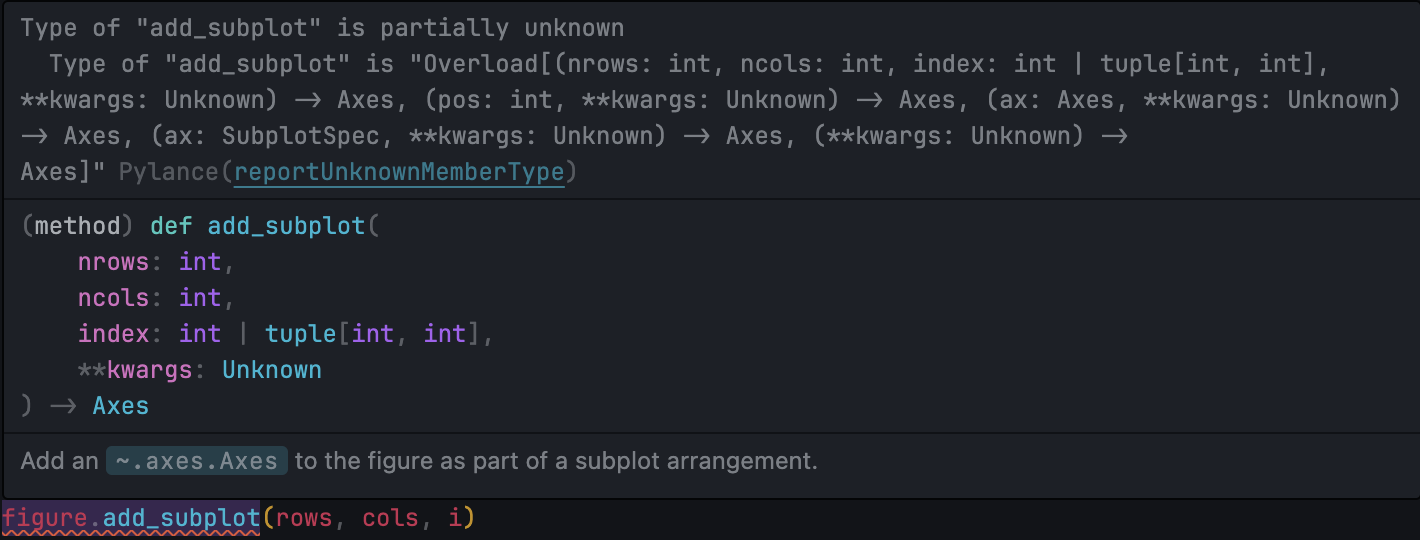
Task: Click the figure variable in code
Action: tap(44, 519)
